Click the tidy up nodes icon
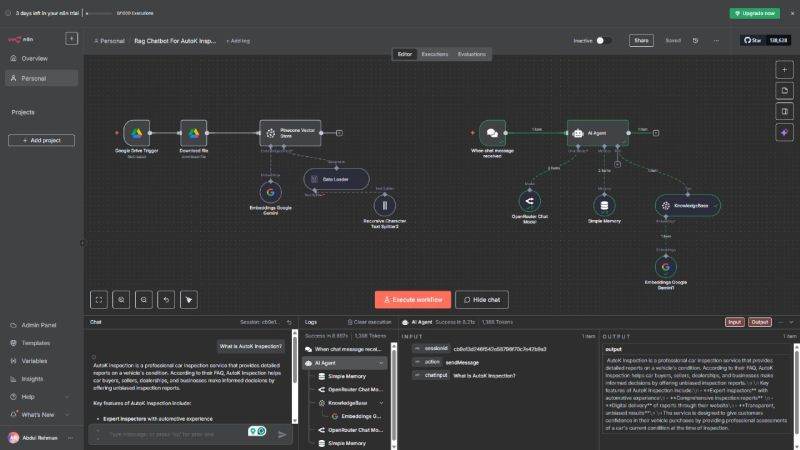The image size is (800, 450). [x=189, y=300]
